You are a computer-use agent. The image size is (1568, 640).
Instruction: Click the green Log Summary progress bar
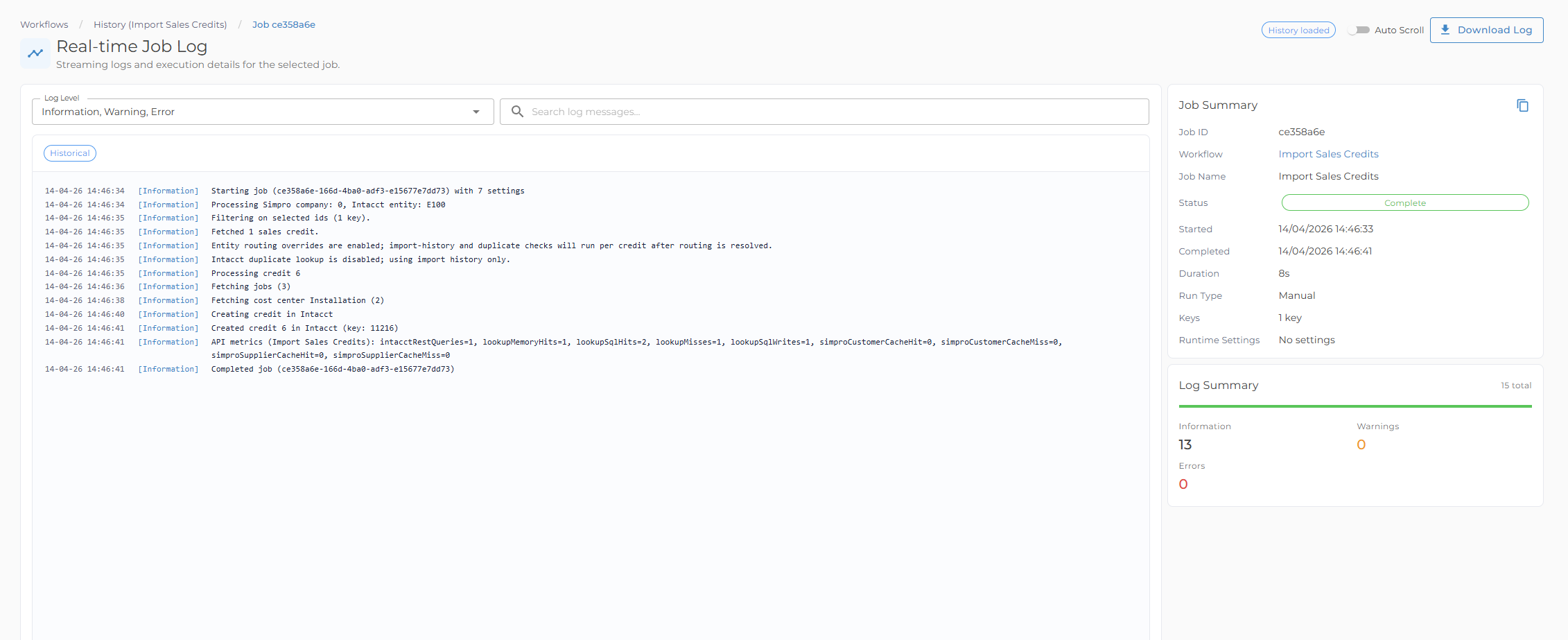[1355, 406]
